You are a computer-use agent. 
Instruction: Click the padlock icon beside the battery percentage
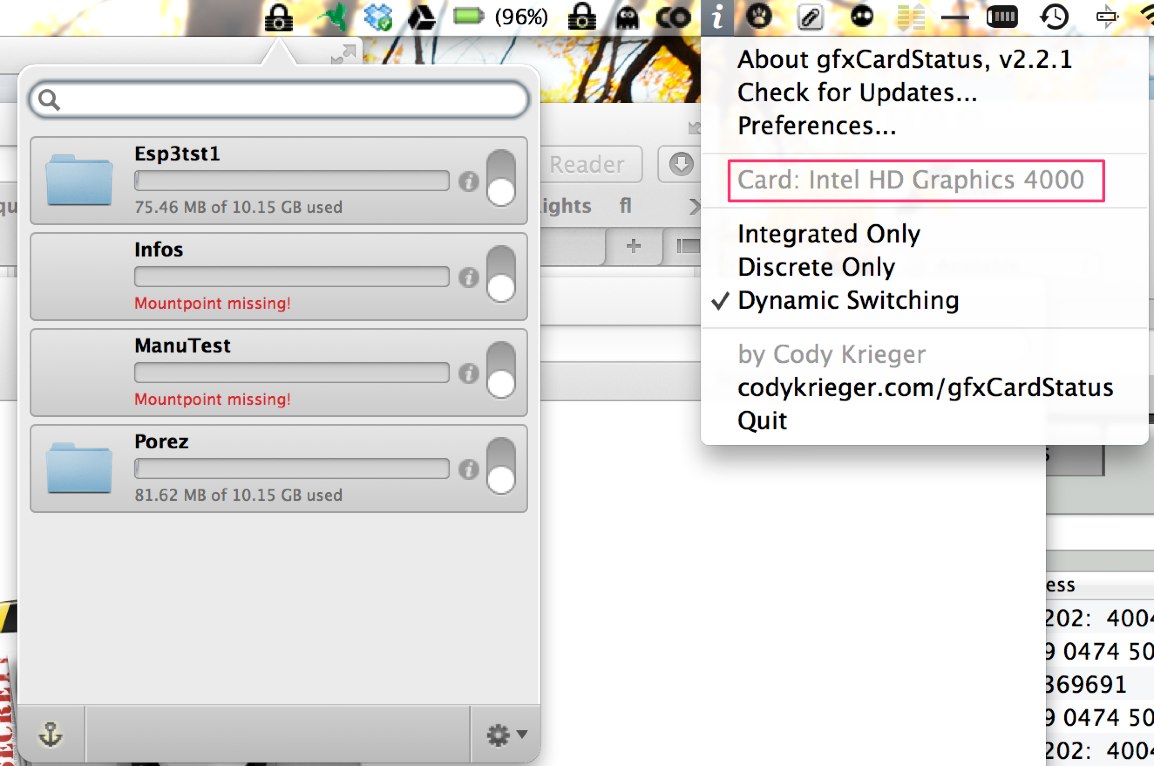click(x=581, y=16)
